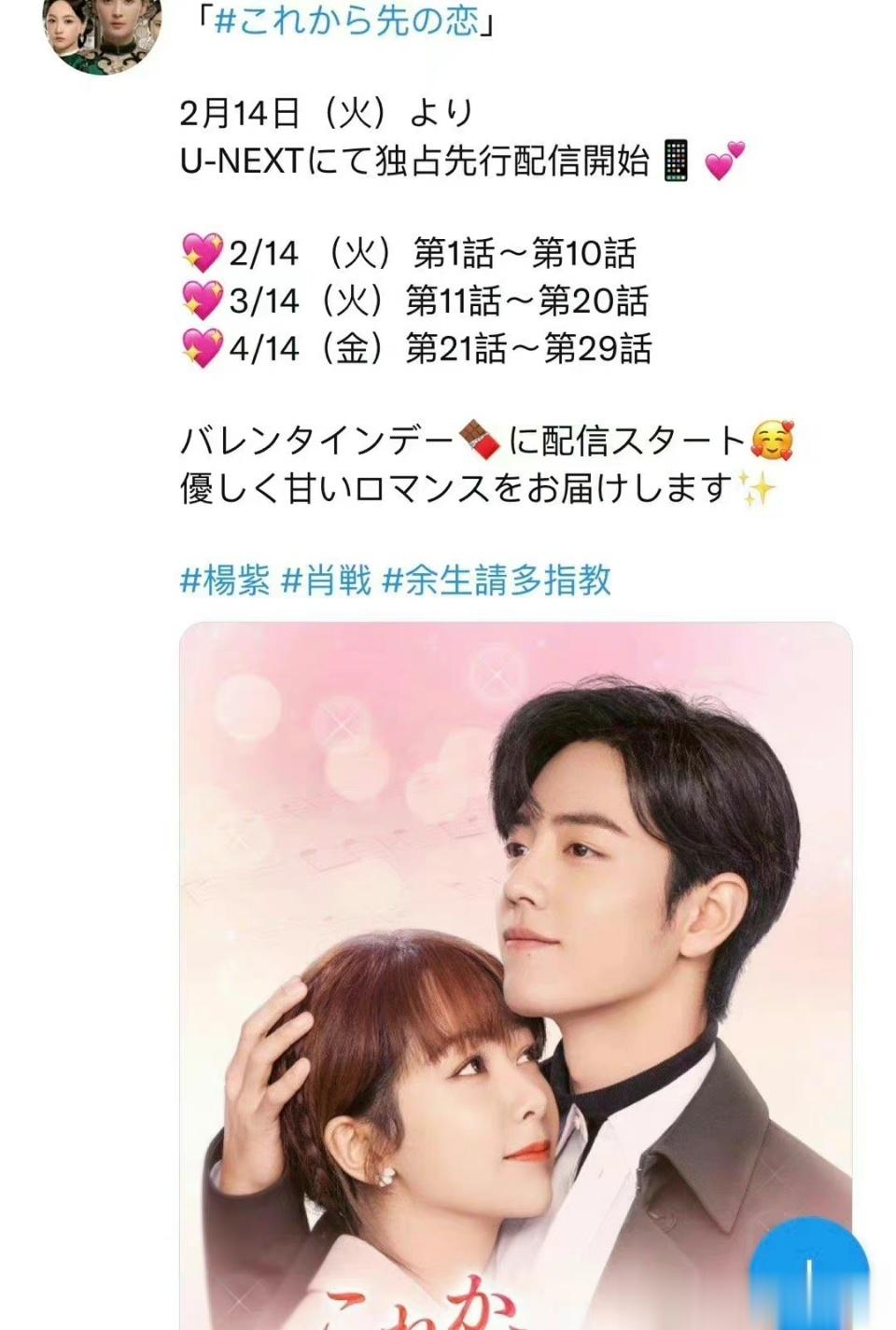Open the #余生請多指教 hashtag

(x=497, y=581)
